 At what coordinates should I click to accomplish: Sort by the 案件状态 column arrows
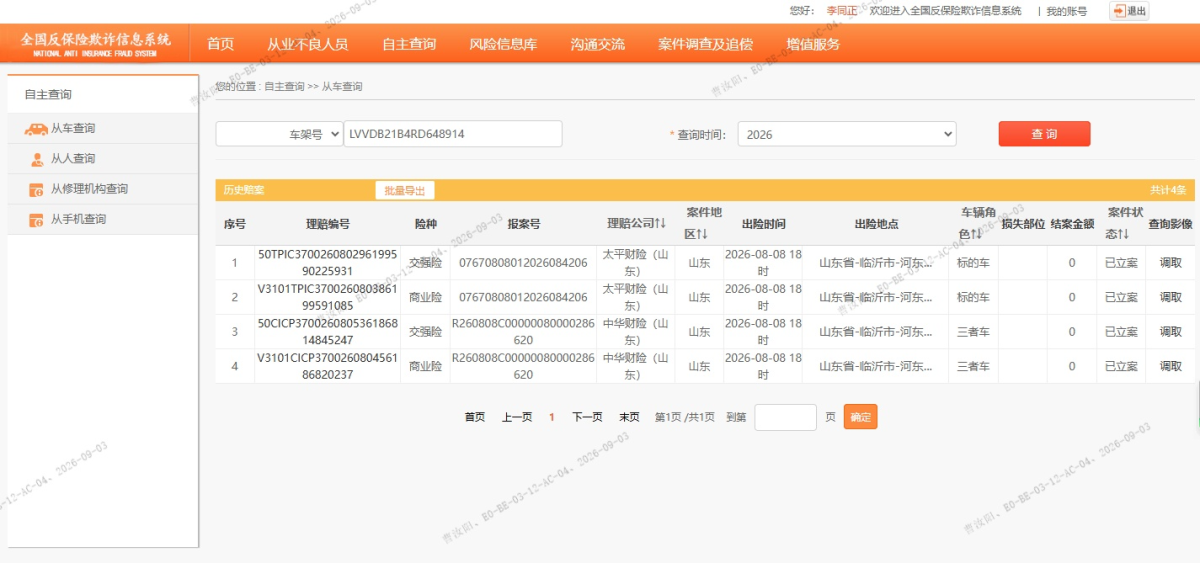coord(1124,234)
